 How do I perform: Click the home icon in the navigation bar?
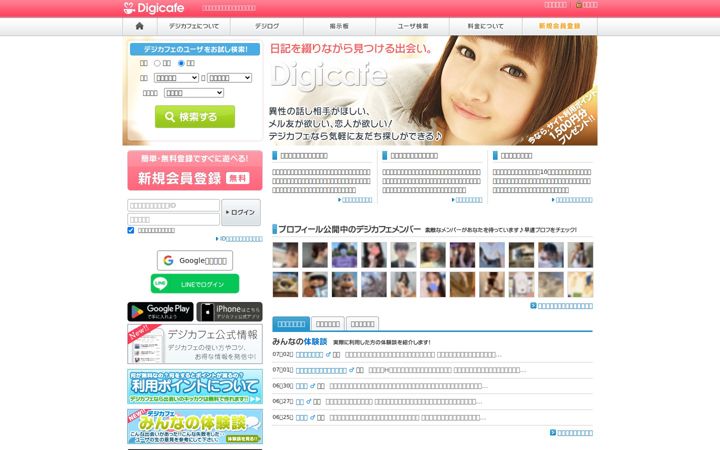pyautogui.click(x=140, y=26)
